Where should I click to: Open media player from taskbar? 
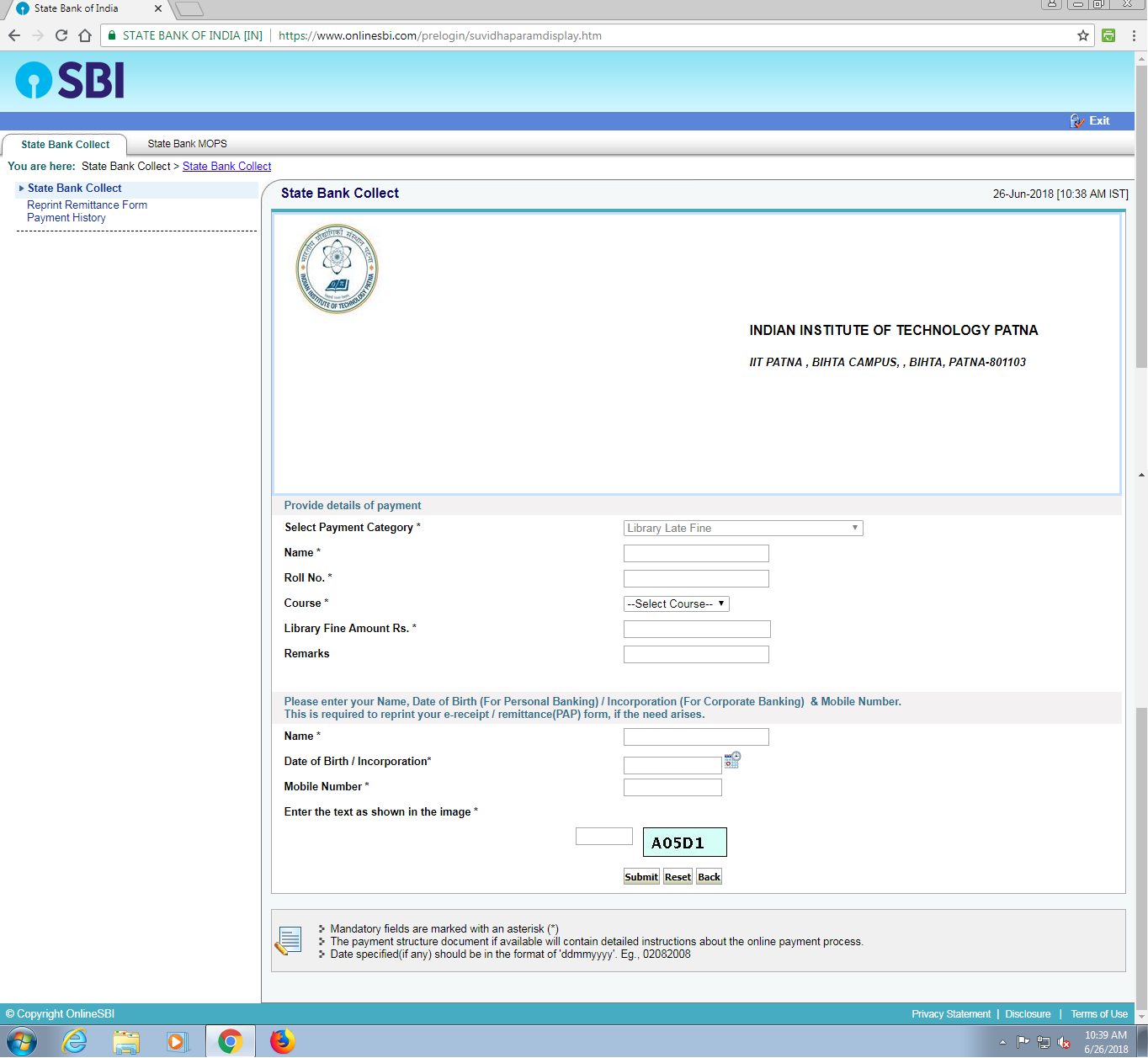(178, 1042)
